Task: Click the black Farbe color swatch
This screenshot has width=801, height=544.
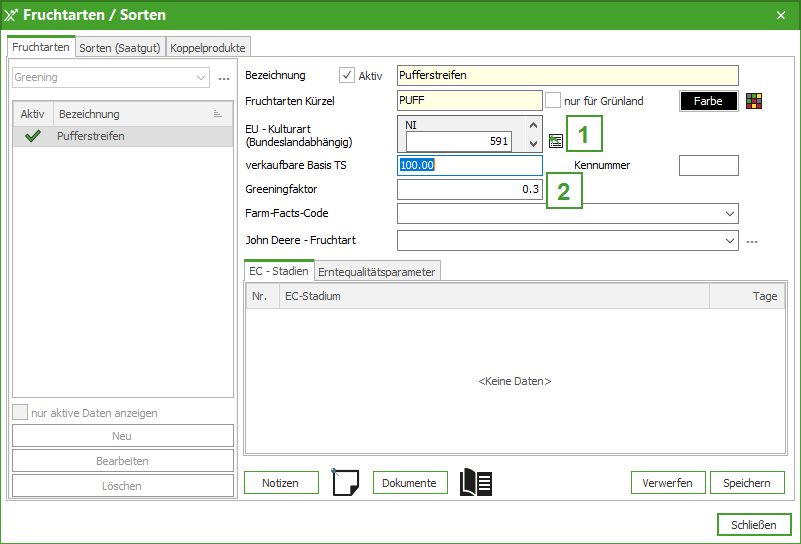Action: point(708,101)
